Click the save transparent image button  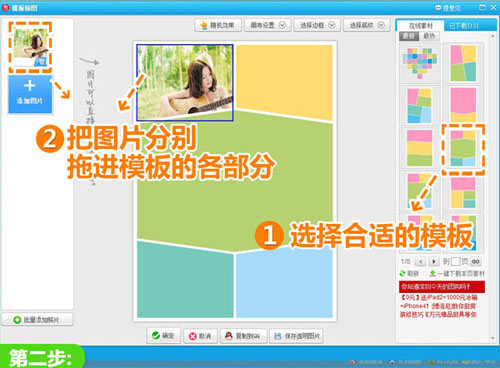click(296, 336)
